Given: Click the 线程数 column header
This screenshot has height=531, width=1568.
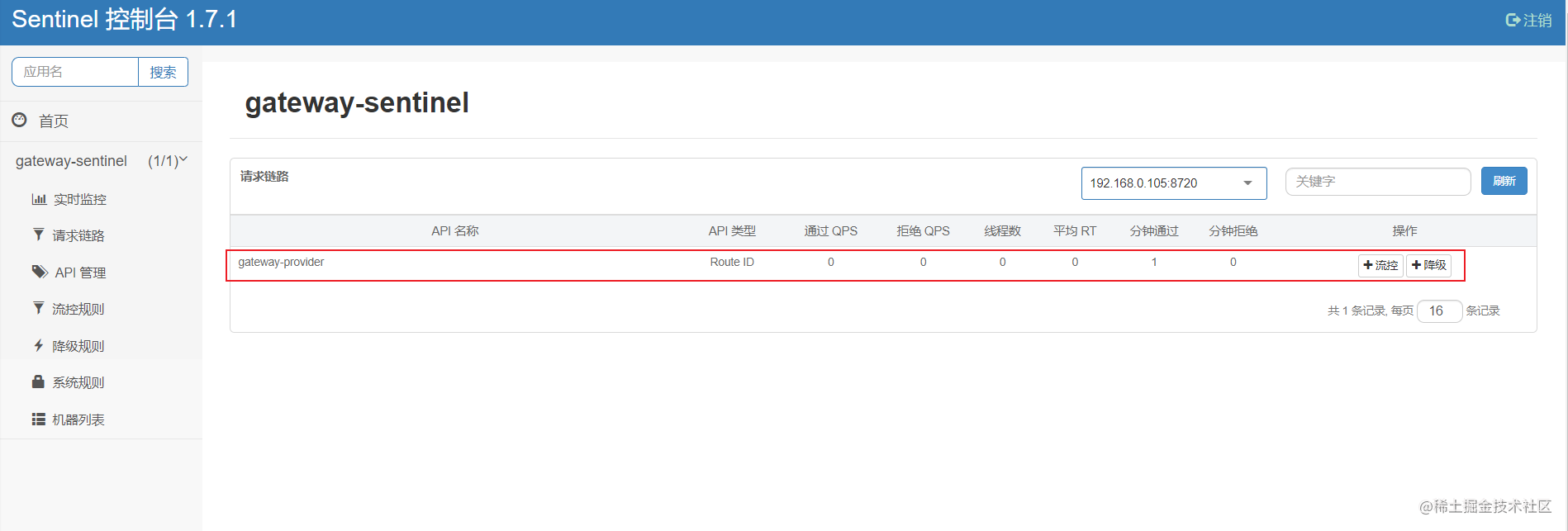Looking at the screenshot, I should [x=1002, y=230].
